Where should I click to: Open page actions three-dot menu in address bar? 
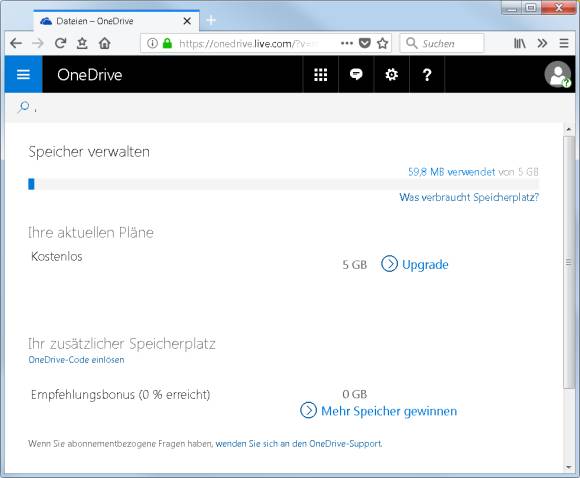click(x=347, y=44)
